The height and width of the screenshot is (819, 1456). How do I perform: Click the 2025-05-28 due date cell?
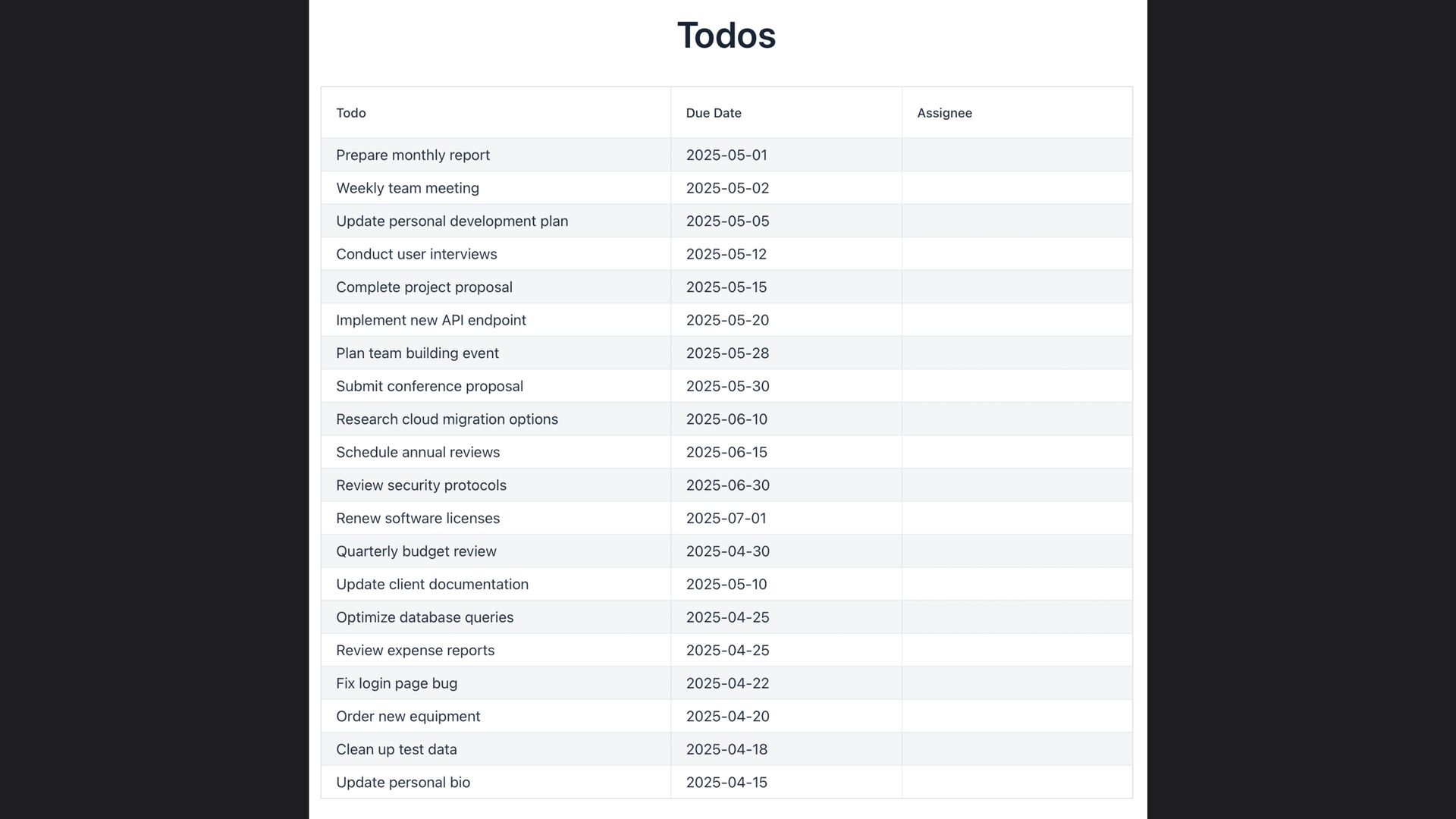point(786,353)
